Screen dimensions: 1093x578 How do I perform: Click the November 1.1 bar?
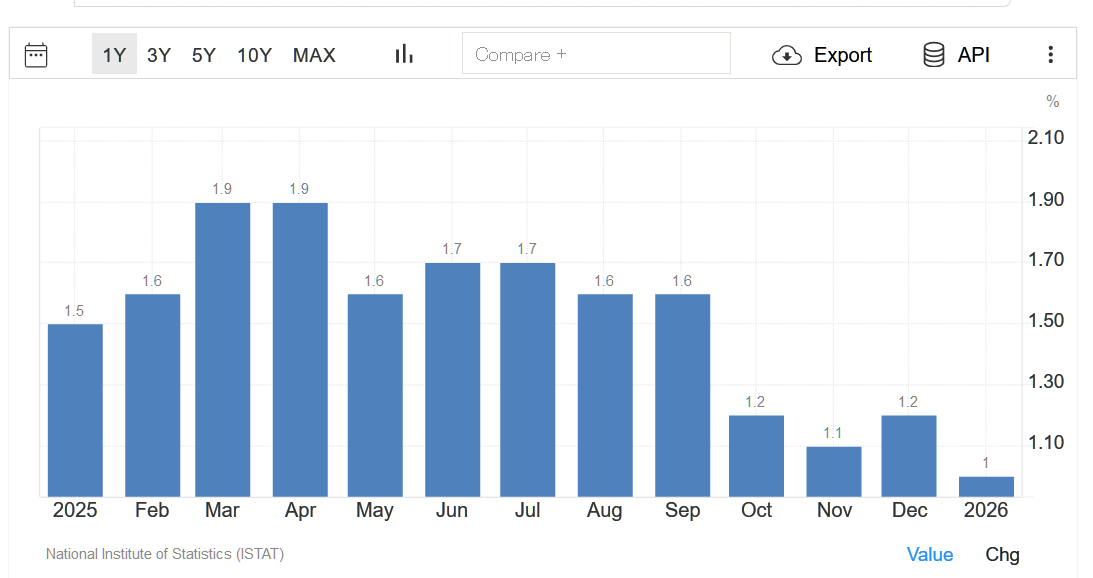[834, 471]
